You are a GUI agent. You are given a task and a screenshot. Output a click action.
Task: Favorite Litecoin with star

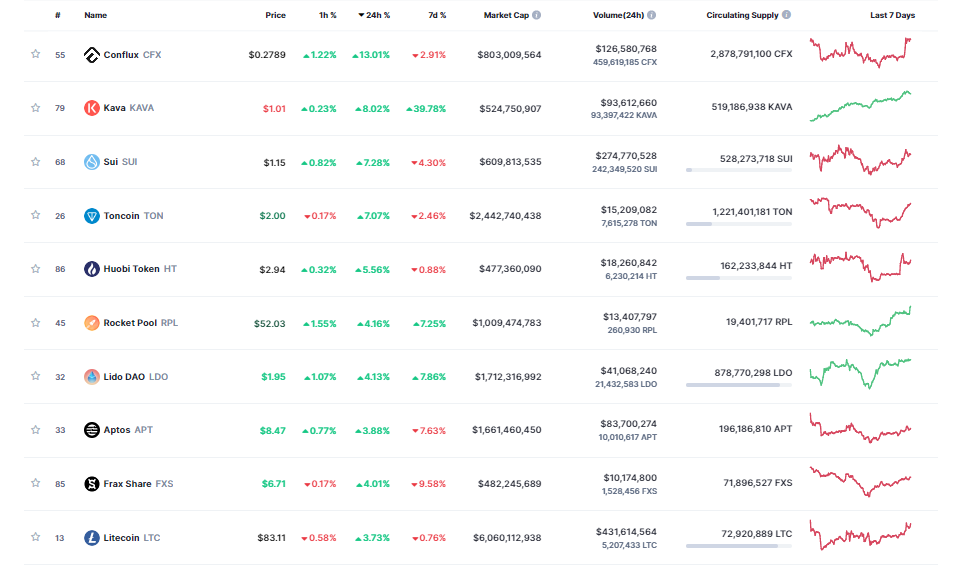(x=35, y=537)
